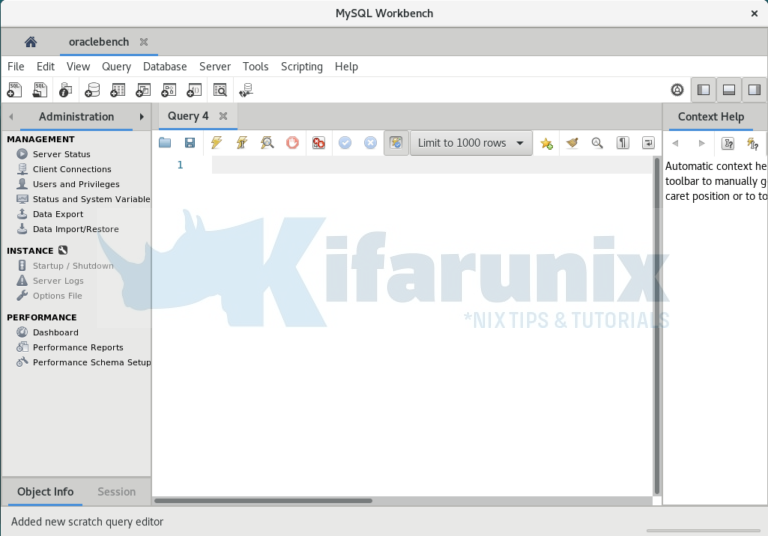Close the Query 4 tab
This screenshot has width=768, height=536.
point(223,116)
